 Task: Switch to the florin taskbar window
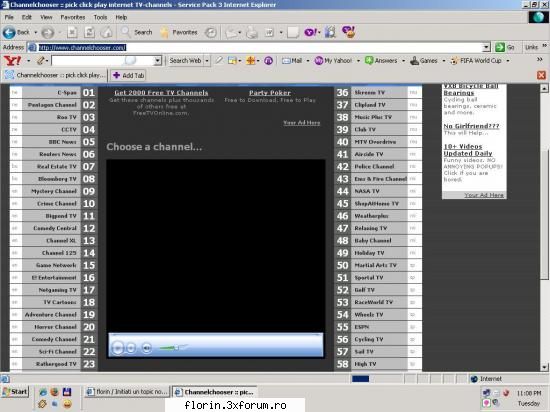coord(128,392)
